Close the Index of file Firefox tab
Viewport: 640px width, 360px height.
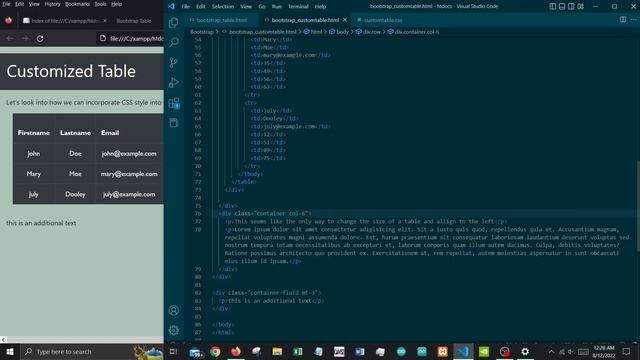pyautogui.click(x=104, y=20)
